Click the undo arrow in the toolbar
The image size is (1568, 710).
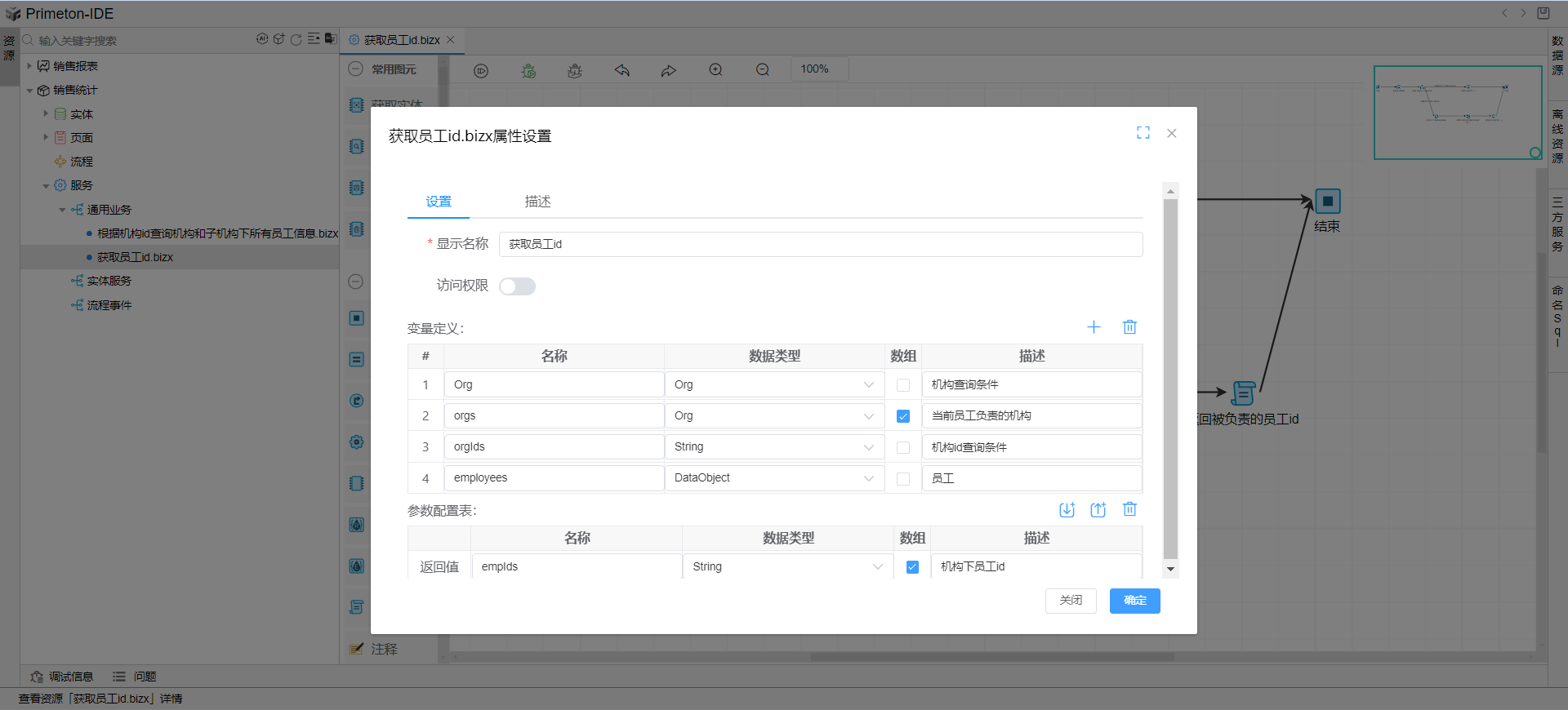622,70
